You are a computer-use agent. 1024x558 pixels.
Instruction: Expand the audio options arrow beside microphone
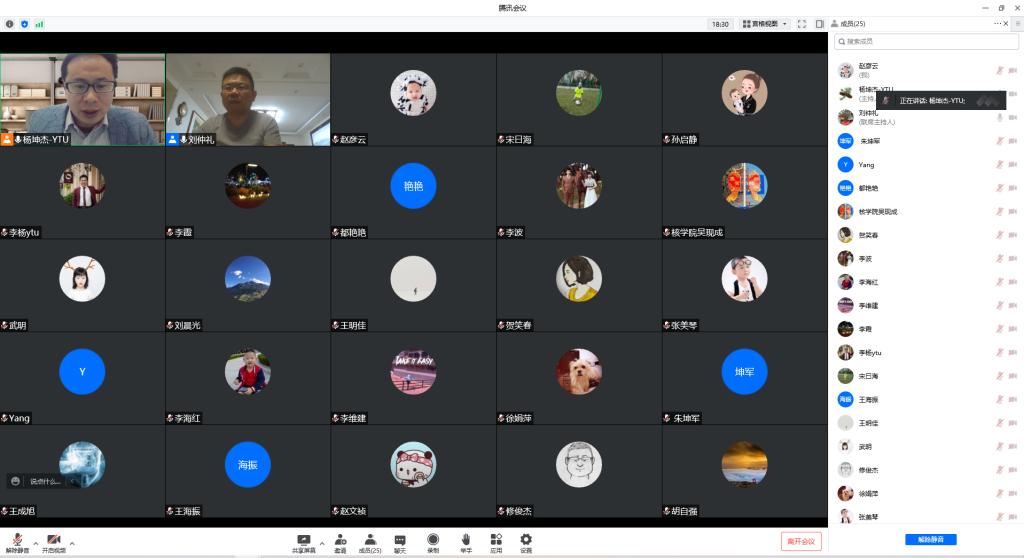point(36,543)
